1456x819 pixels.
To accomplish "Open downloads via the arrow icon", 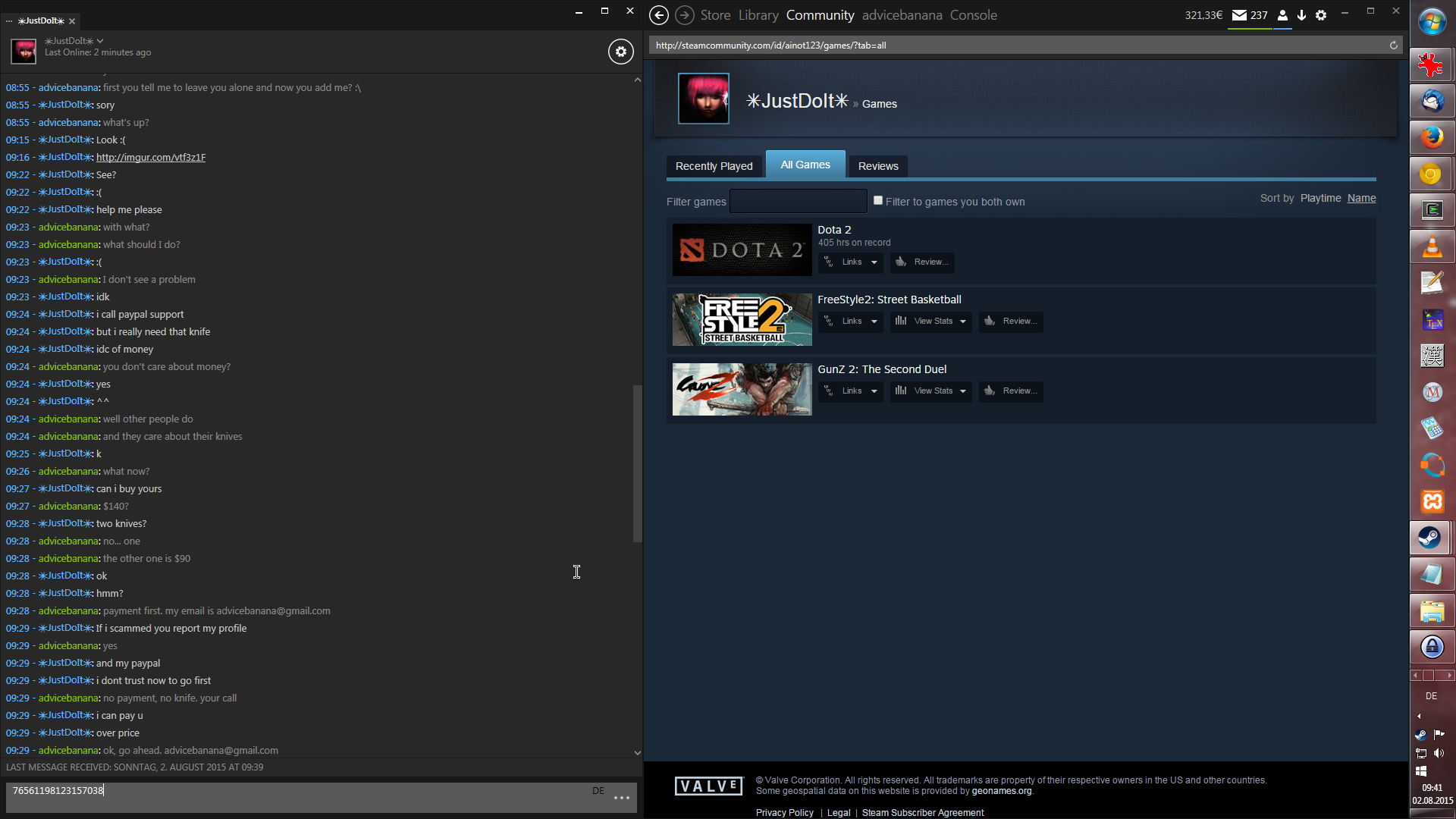I will click(x=1301, y=15).
